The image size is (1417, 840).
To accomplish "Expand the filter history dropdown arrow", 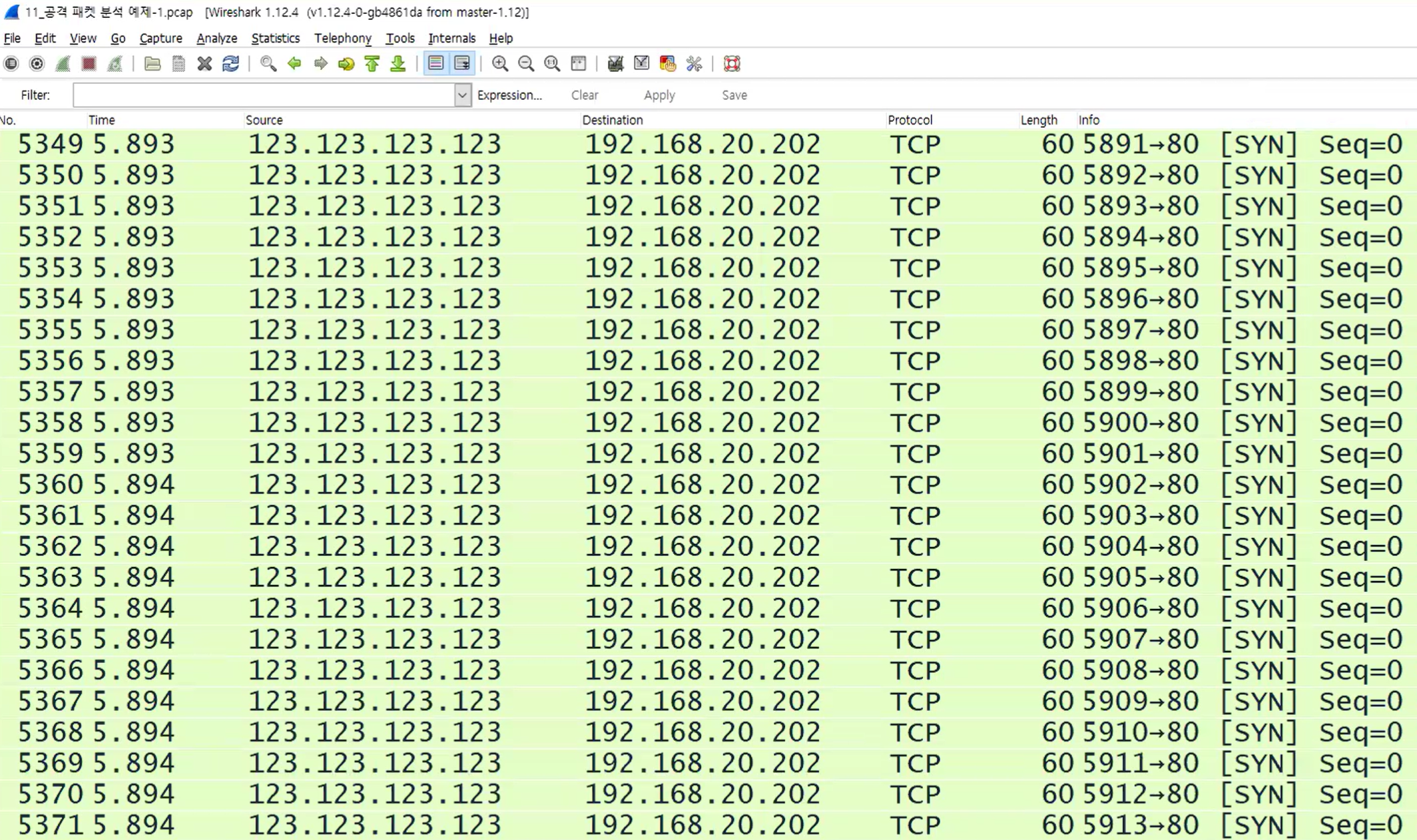I will coord(462,95).
